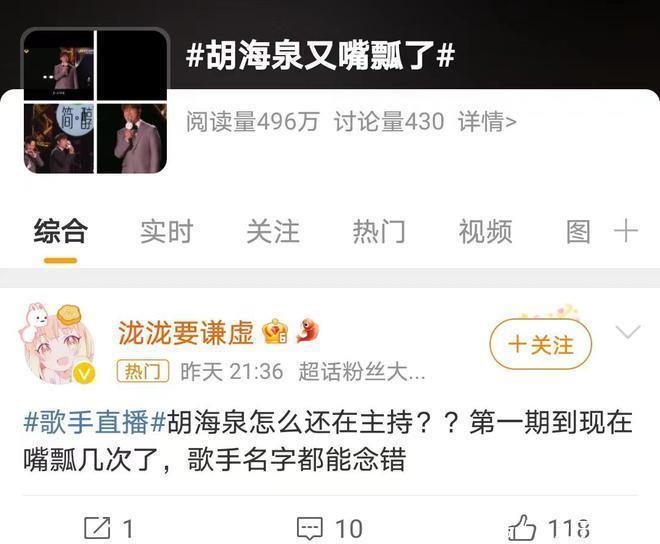Follow user with +关注 button
This screenshot has width=660, height=544.
540,344
